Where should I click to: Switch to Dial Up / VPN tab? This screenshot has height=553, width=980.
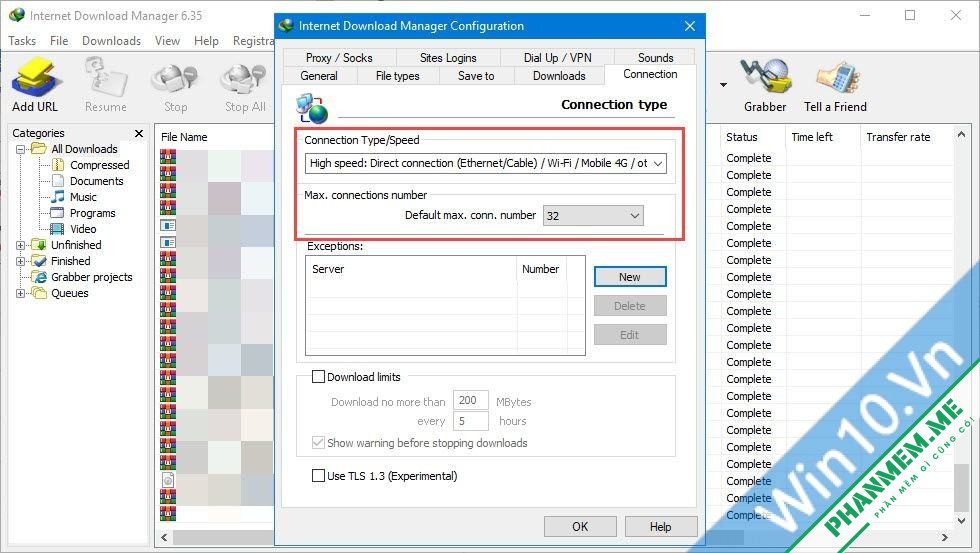558,57
